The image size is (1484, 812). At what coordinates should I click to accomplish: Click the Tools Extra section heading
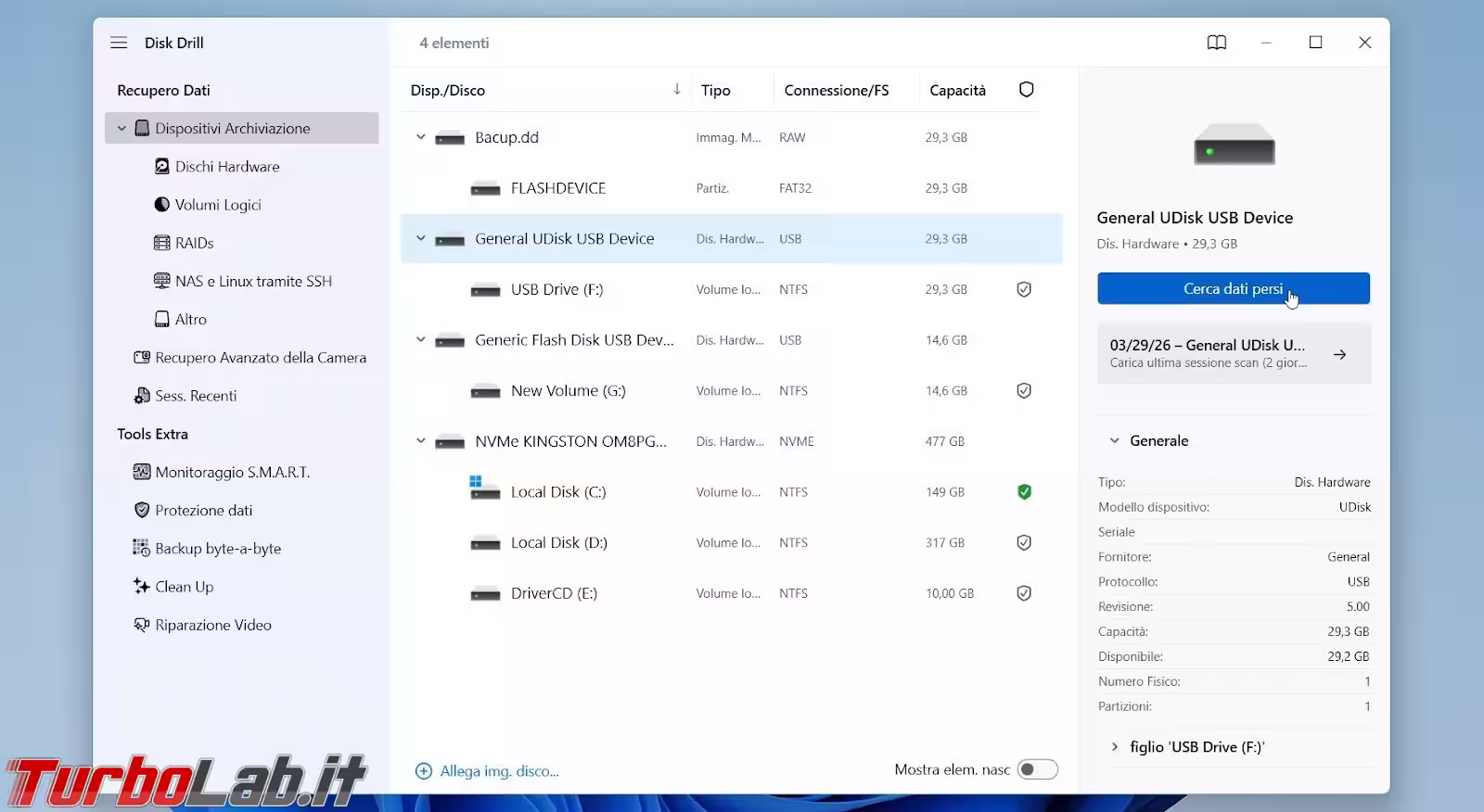152,434
